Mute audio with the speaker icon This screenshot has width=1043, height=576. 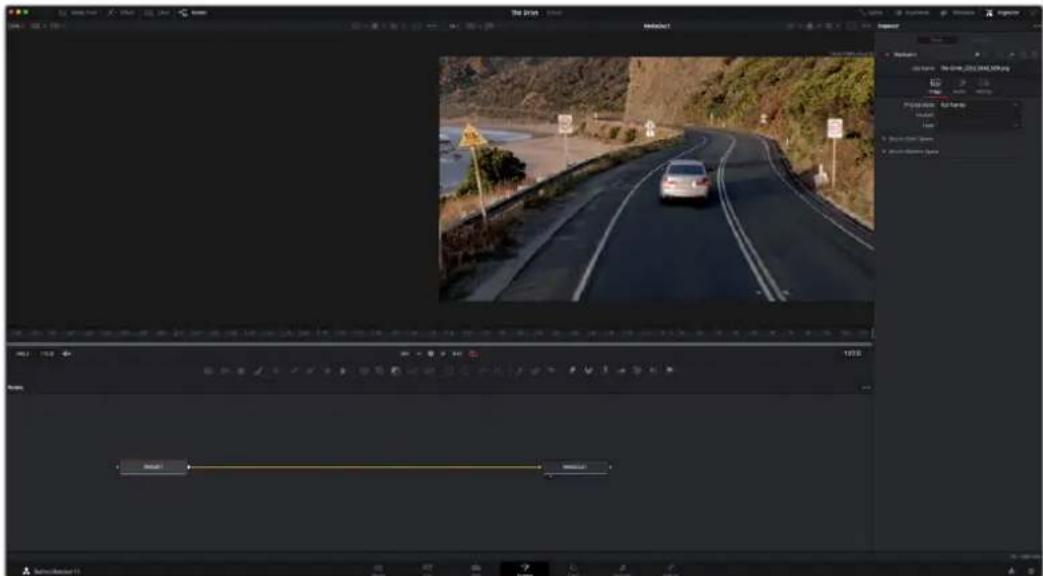coord(66,354)
